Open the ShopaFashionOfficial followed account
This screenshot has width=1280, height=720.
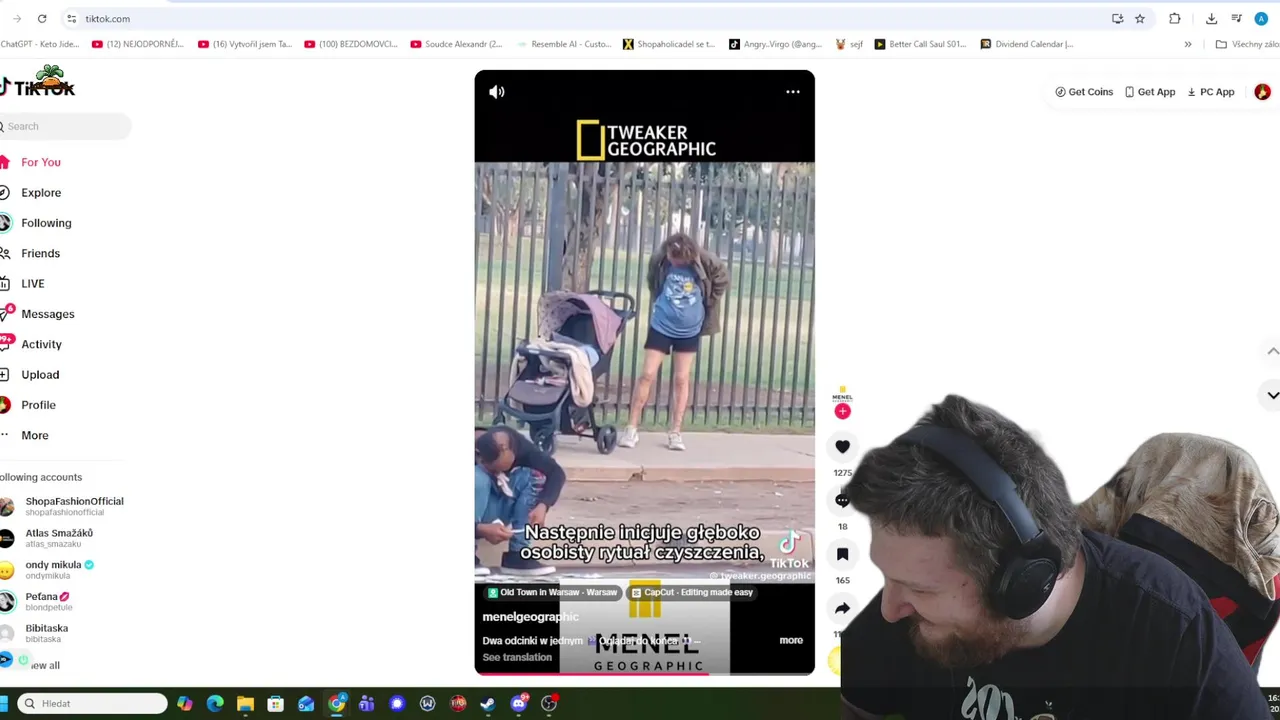tap(63, 506)
